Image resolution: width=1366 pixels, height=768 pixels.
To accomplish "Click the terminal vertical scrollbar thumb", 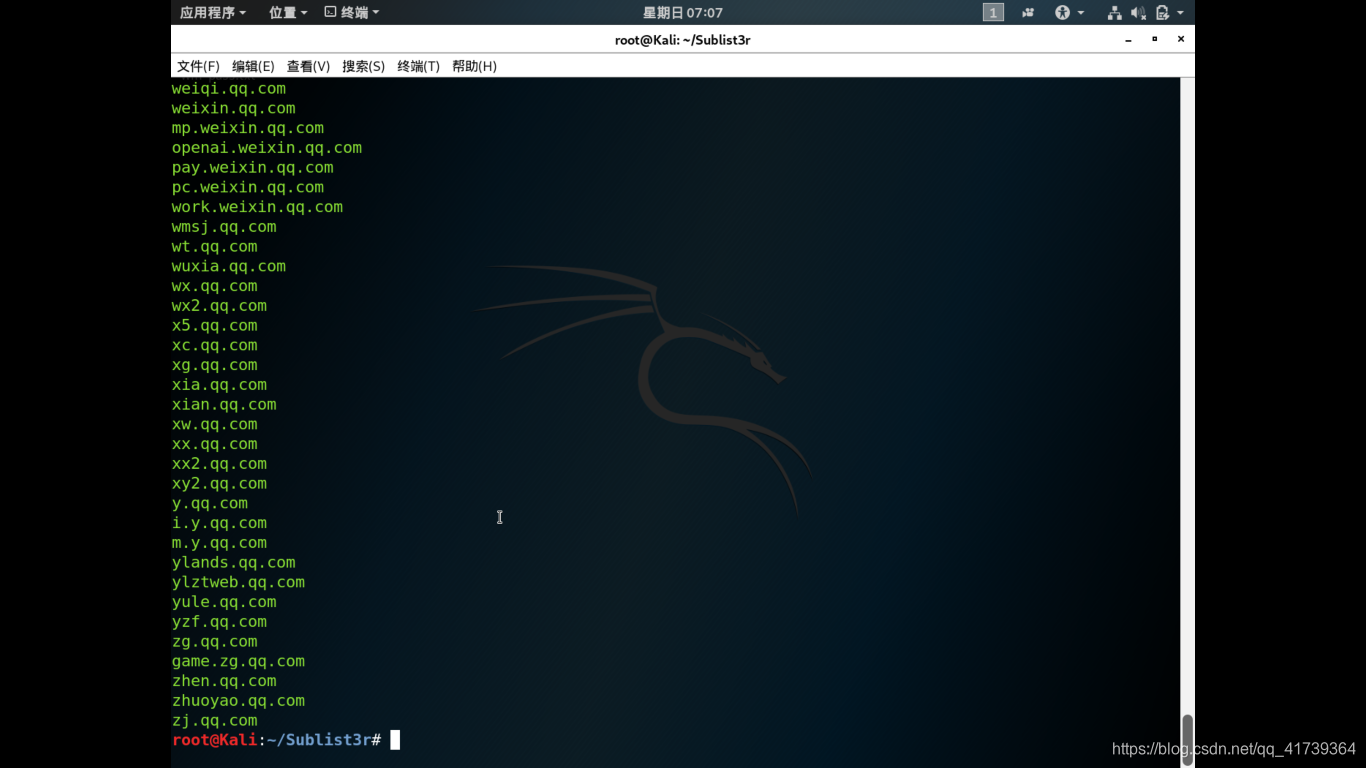I will pyautogui.click(x=1188, y=739).
